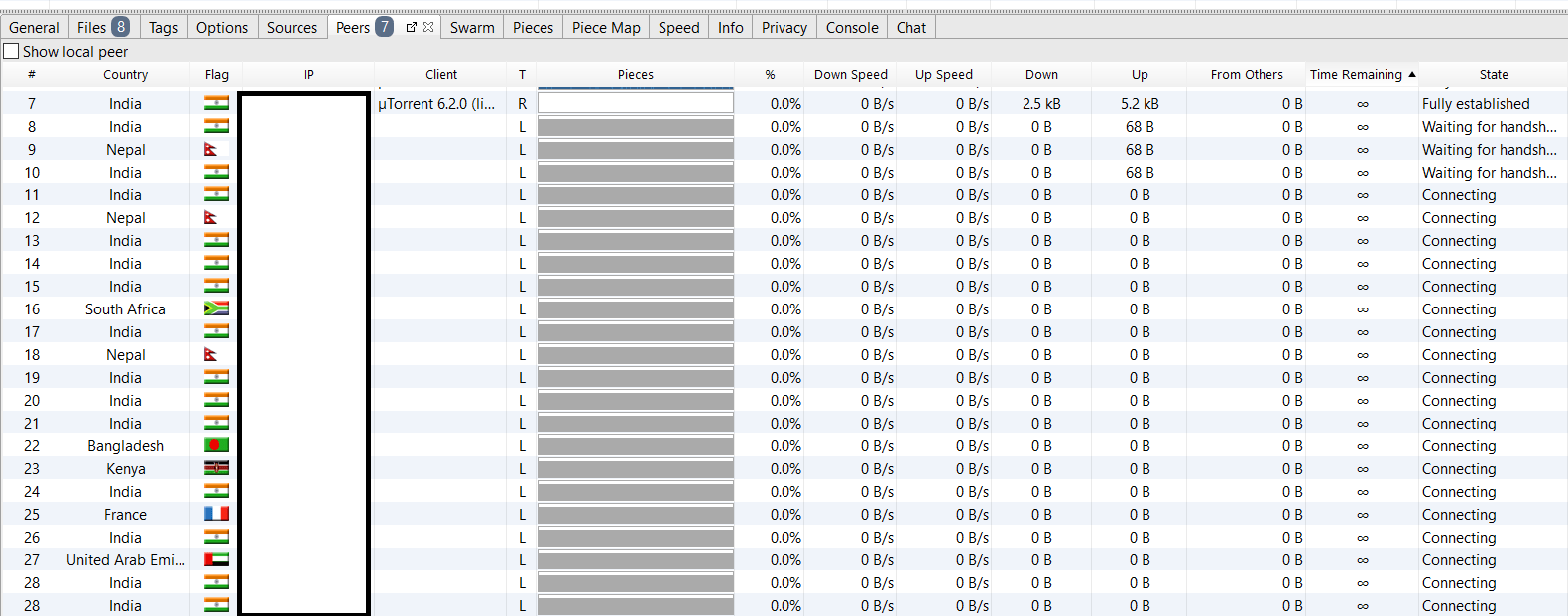Image resolution: width=1568 pixels, height=616 pixels.
Task: Click the France flag icon
Action: pos(216,514)
